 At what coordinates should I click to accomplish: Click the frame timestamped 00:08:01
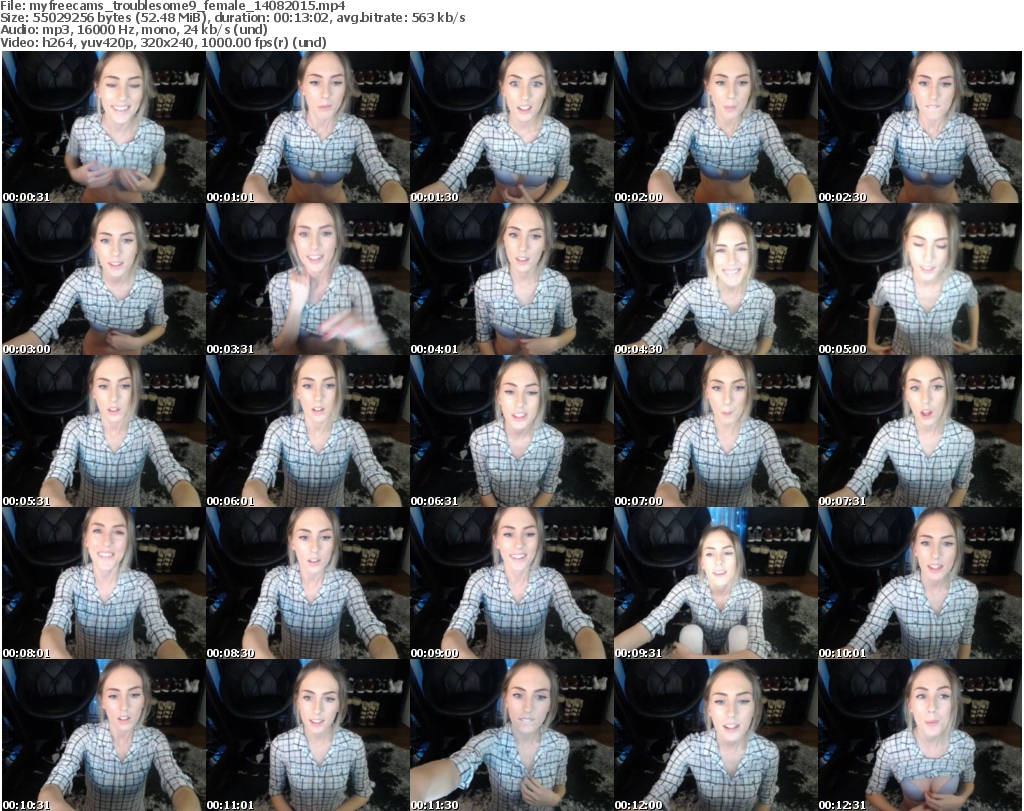104,583
